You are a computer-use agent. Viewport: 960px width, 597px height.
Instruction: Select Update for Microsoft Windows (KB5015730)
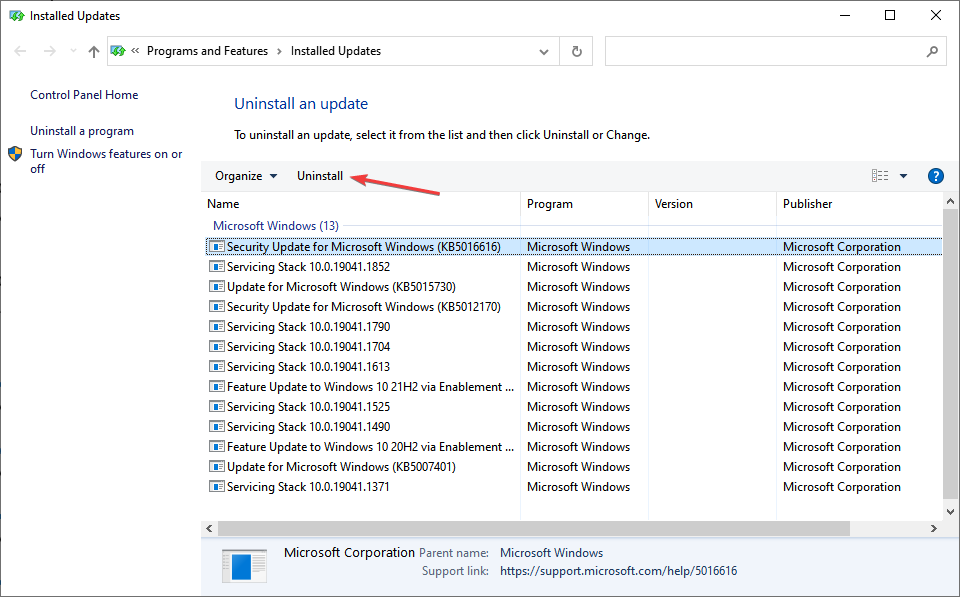coord(341,287)
